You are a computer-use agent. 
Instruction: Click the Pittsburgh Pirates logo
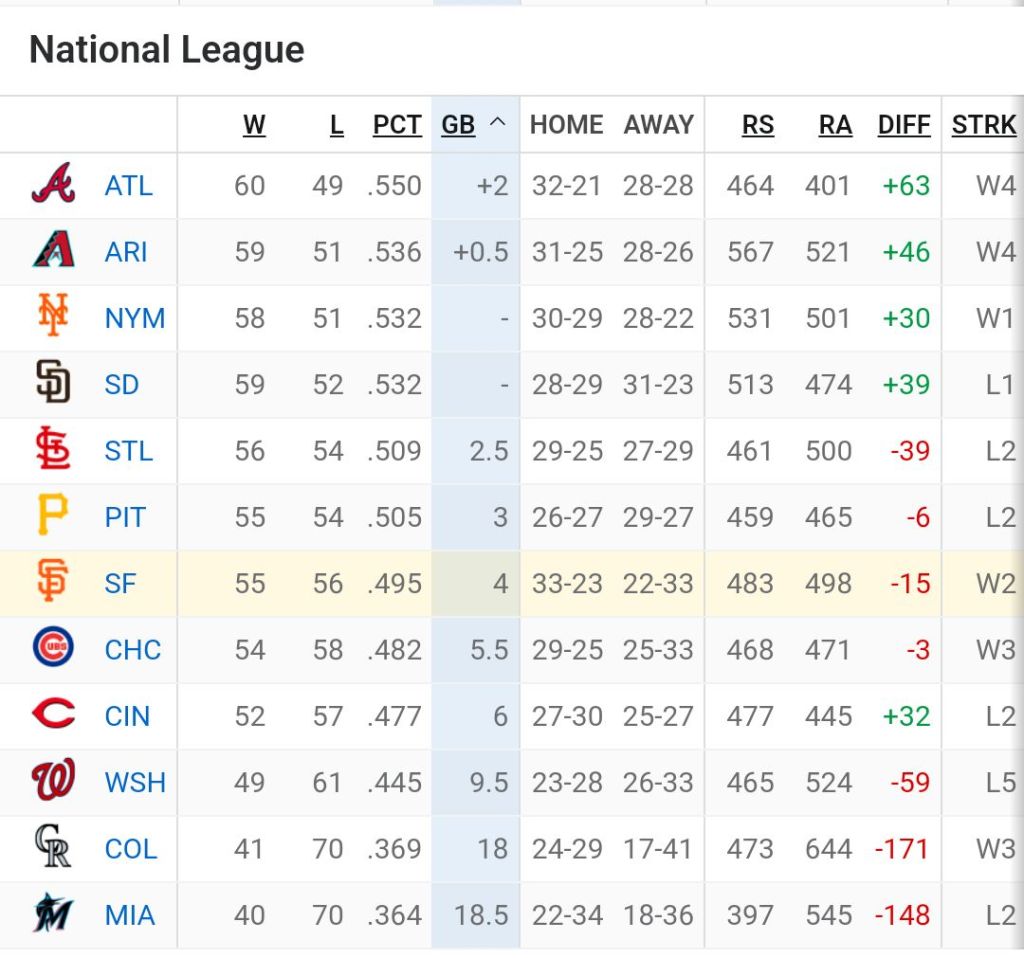[53, 517]
